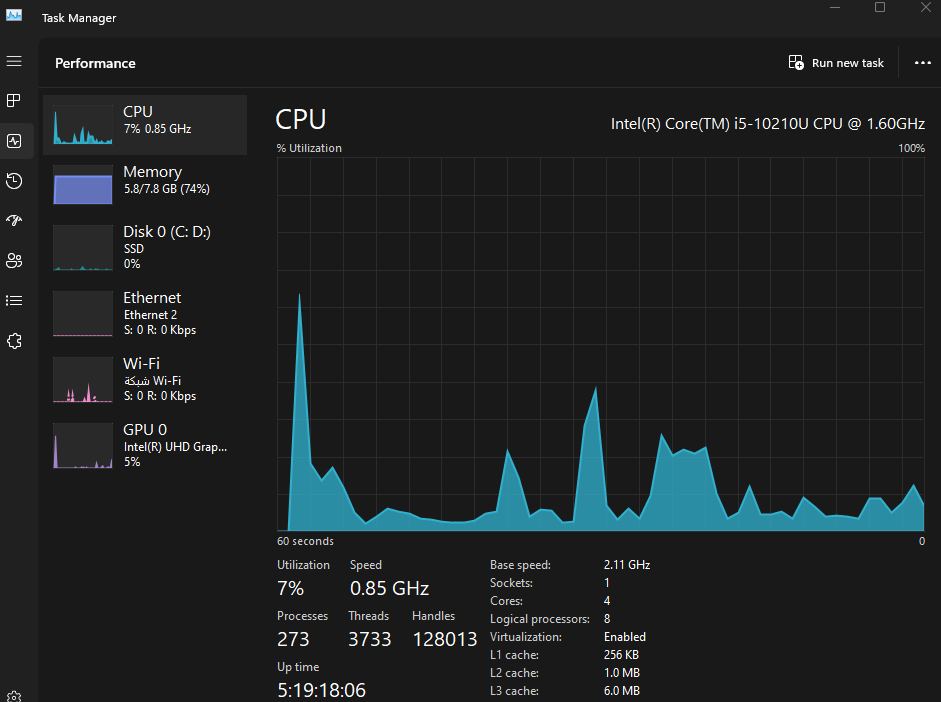This screenshot has width=941, height=702.
Task: Click the 0.85 GHz Speed value below graph
Action: coord(389,588)
